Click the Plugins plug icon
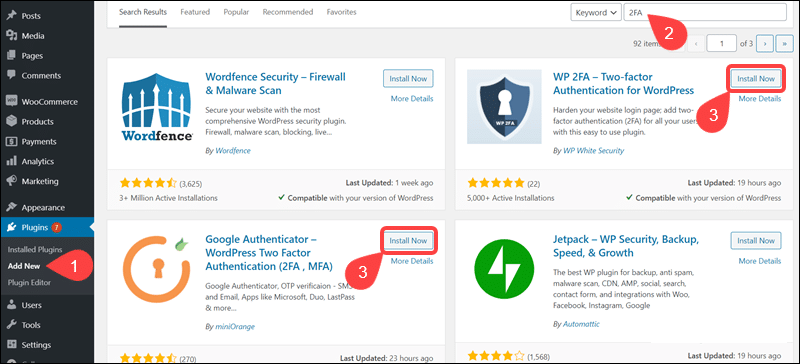Screen dimensions: 800x364 [x=11, y=228]
